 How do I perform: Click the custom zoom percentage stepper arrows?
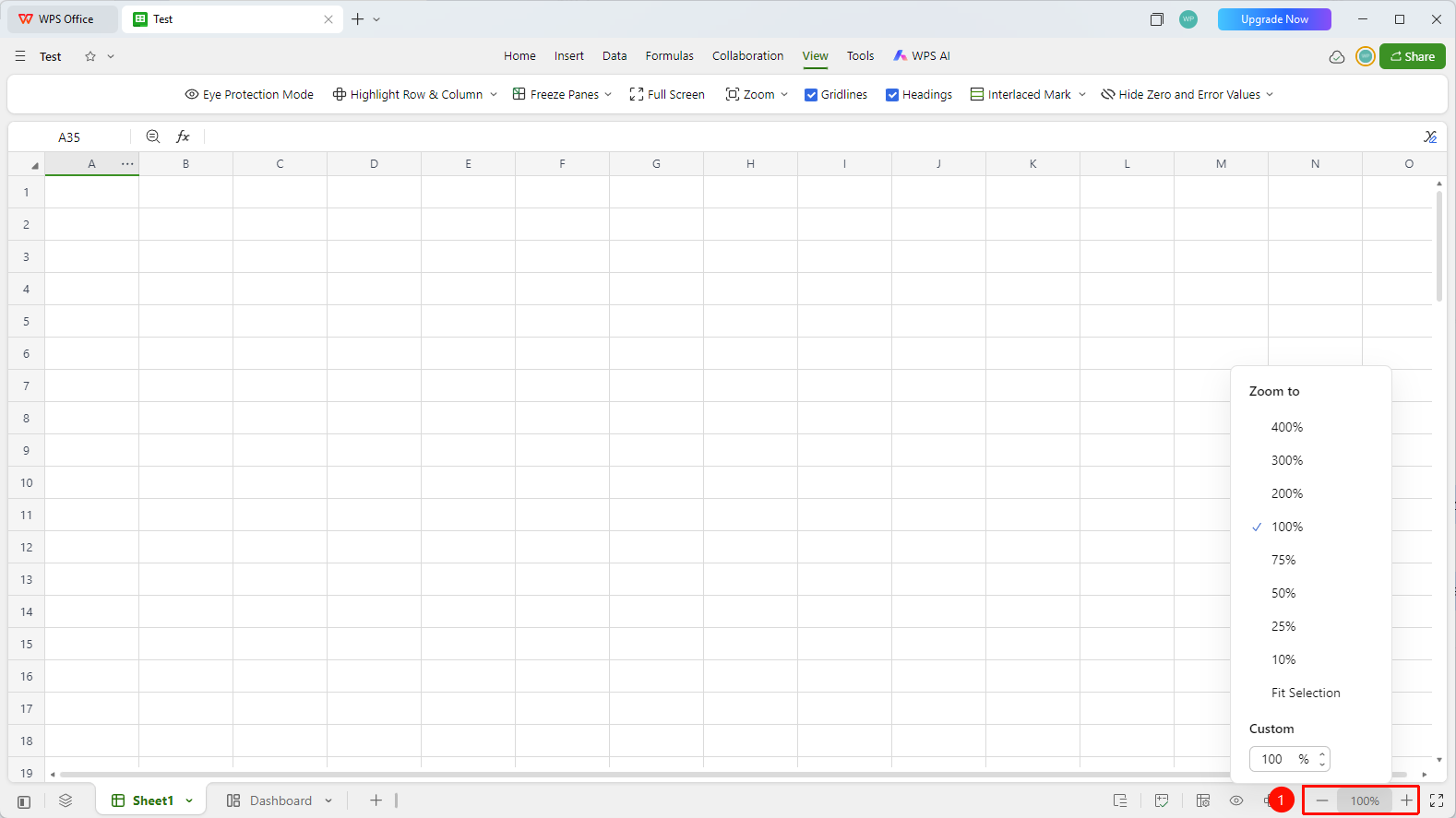(1322, 759)
